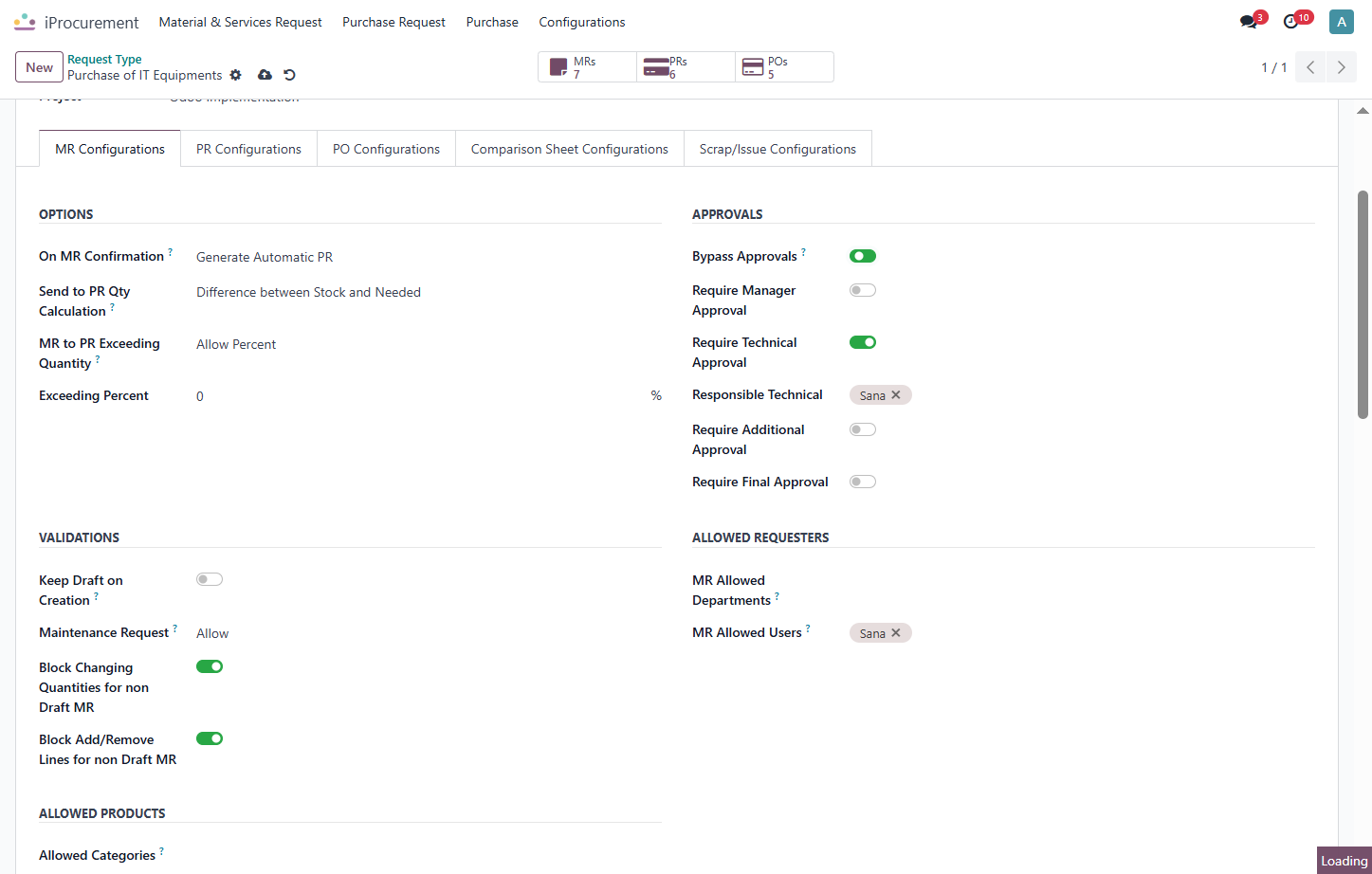Open the messages chat icon
The height and width of the screenshot is (874, 1372).
pos(1249,22)
